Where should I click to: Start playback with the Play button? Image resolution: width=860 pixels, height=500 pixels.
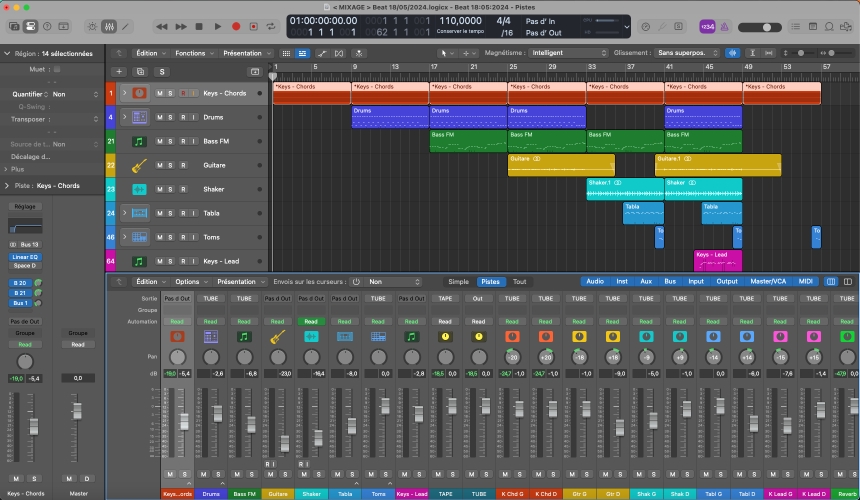218,26
